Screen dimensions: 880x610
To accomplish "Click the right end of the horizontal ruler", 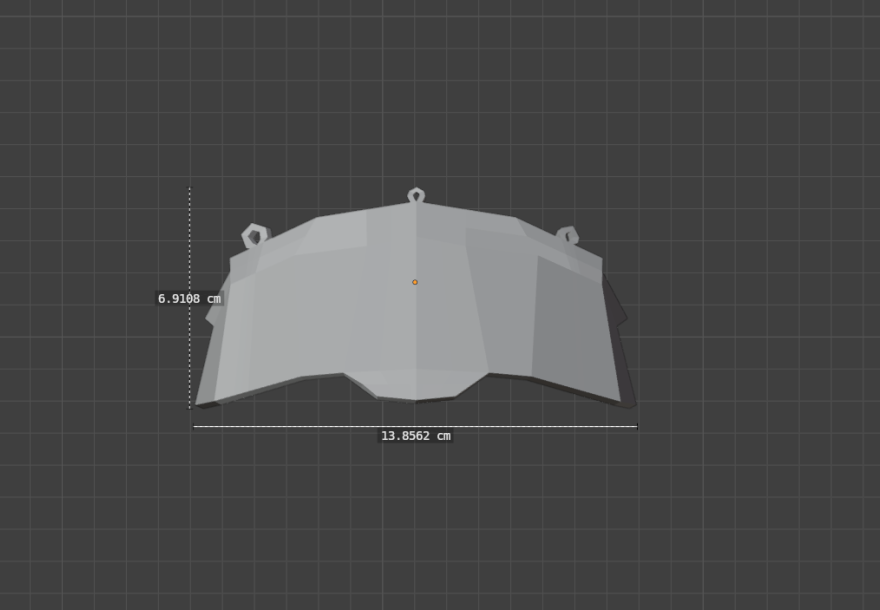I will [x=636, y=427].
